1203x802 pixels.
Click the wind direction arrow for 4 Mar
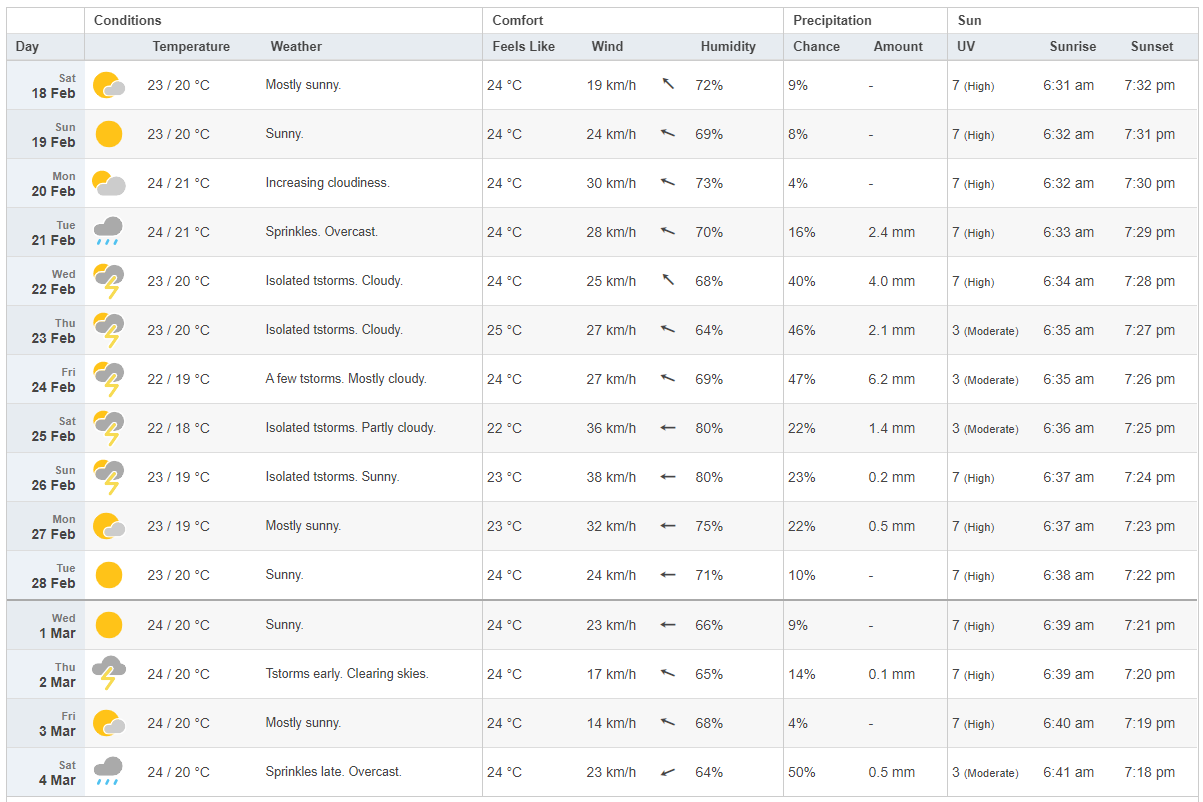[x=668, y=772]
